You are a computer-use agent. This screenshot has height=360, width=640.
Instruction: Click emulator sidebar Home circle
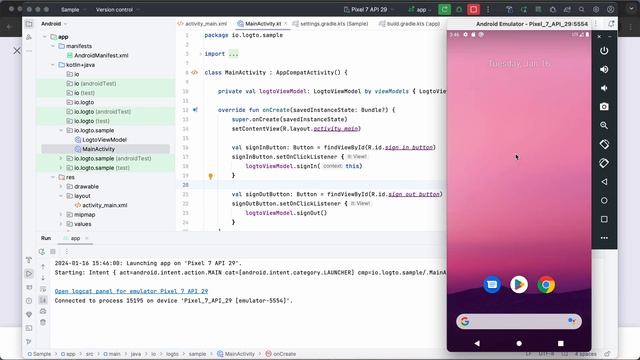[604, 200]
